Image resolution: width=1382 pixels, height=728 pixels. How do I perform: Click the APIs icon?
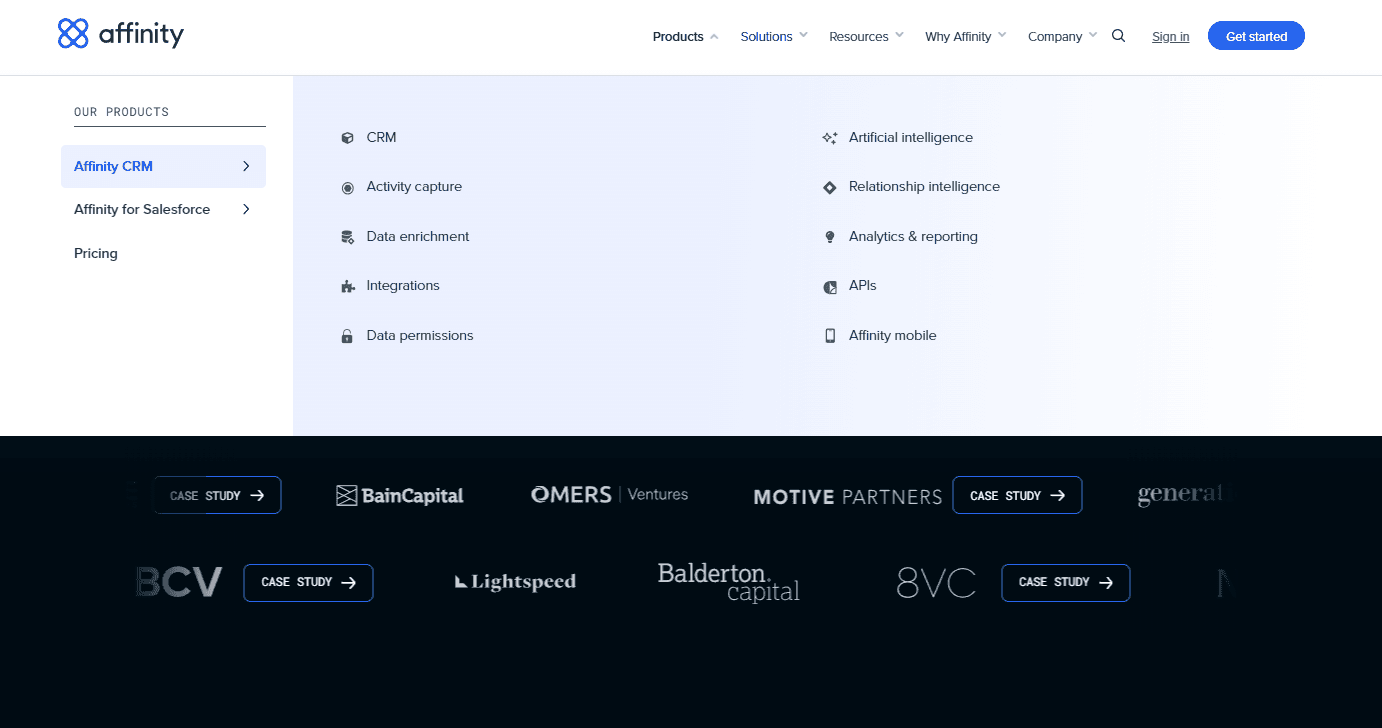[829, 286]
